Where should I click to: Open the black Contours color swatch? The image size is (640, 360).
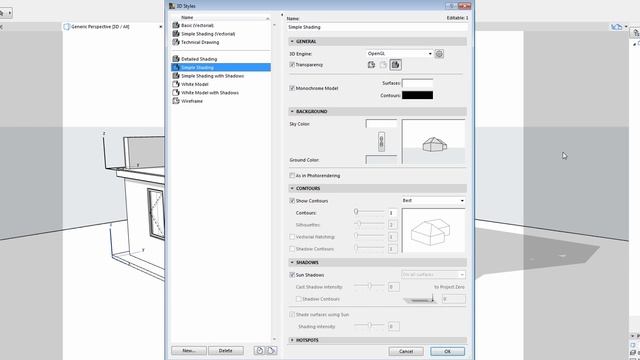(418, 95)
